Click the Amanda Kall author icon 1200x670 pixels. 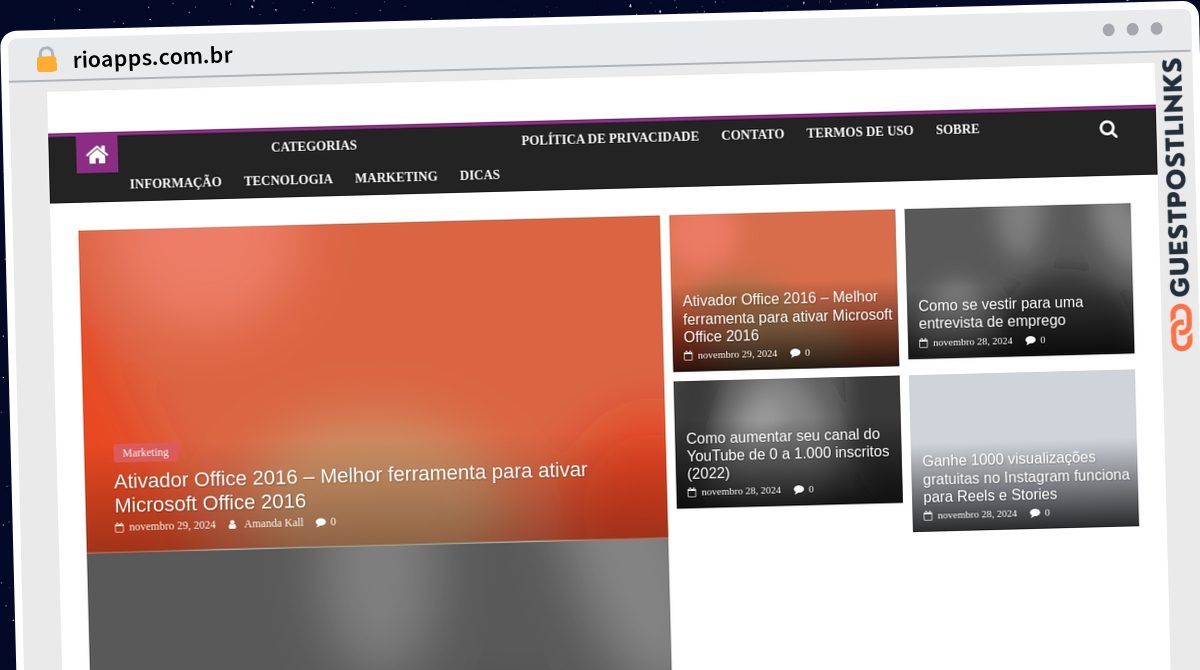pos(232,524)
